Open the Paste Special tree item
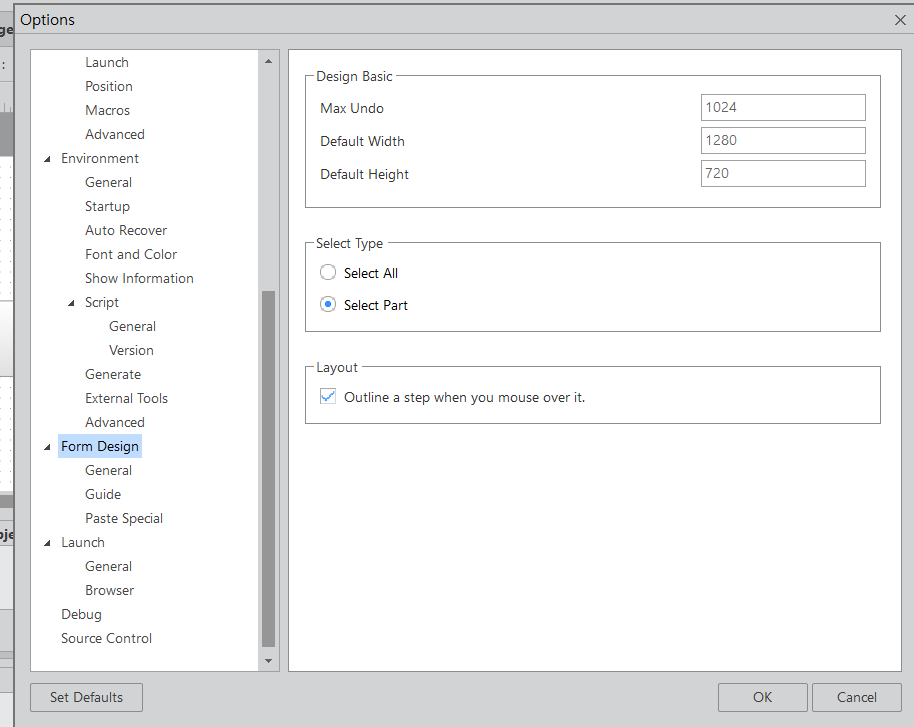This screenshot has width=914, height=727. point(124,518)
